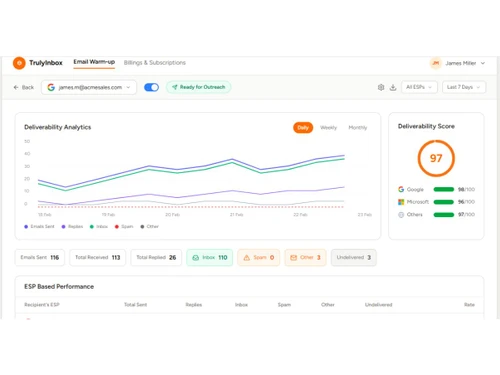The width and height of the screenshot is (500, 375).
Task: Click the TrulyInbox orange logo icon
Action: (19, 63)
